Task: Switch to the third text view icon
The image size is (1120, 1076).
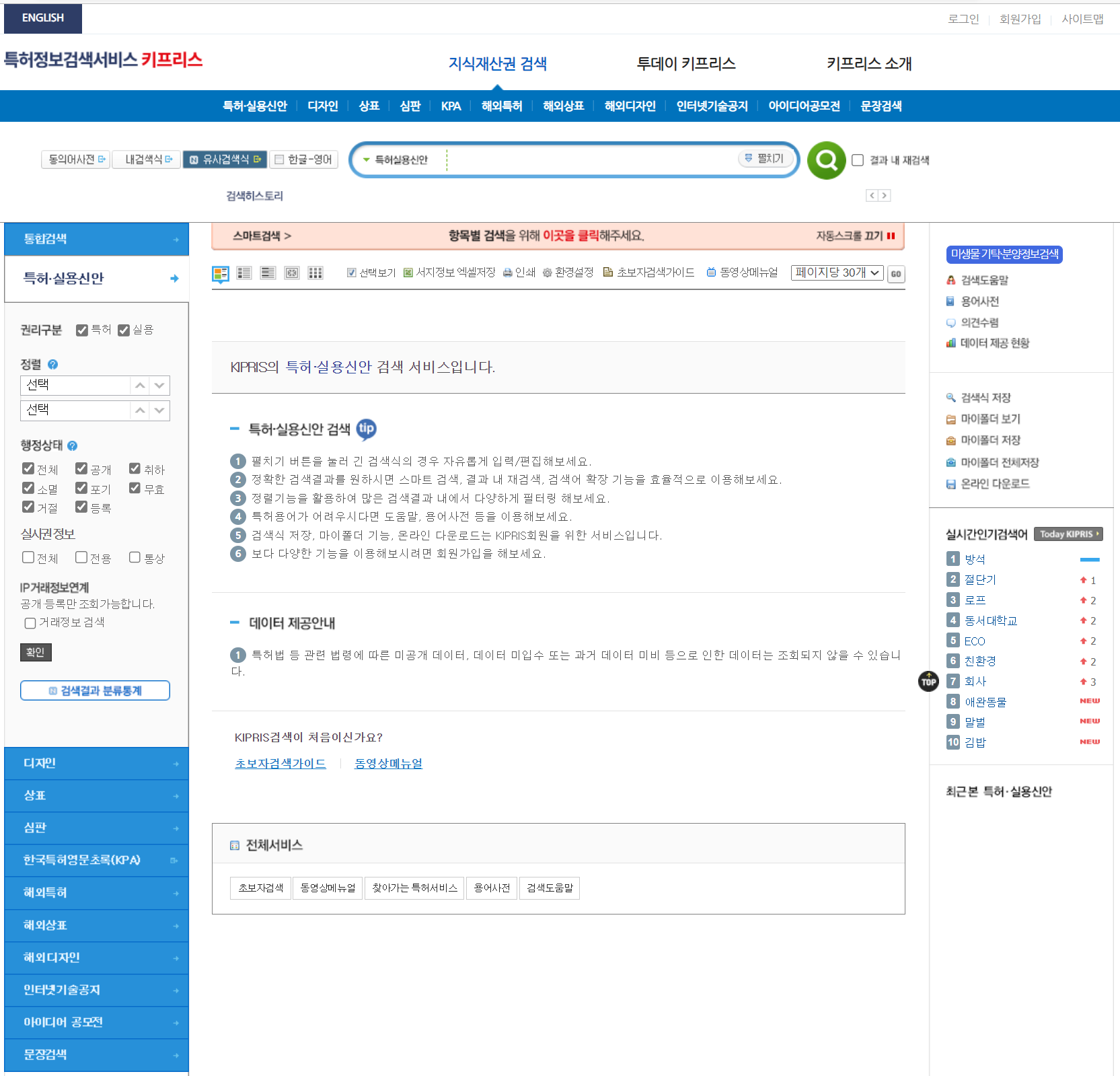Action: coord(268,273)
